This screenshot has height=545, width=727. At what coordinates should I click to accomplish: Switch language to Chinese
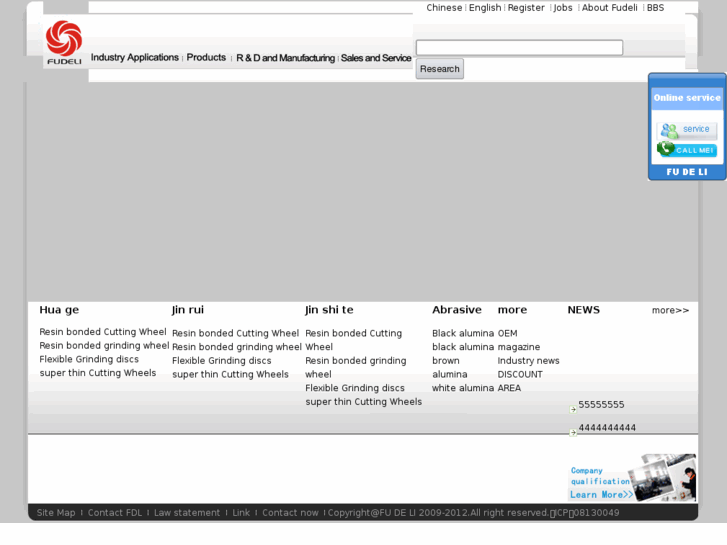(444, 8)
